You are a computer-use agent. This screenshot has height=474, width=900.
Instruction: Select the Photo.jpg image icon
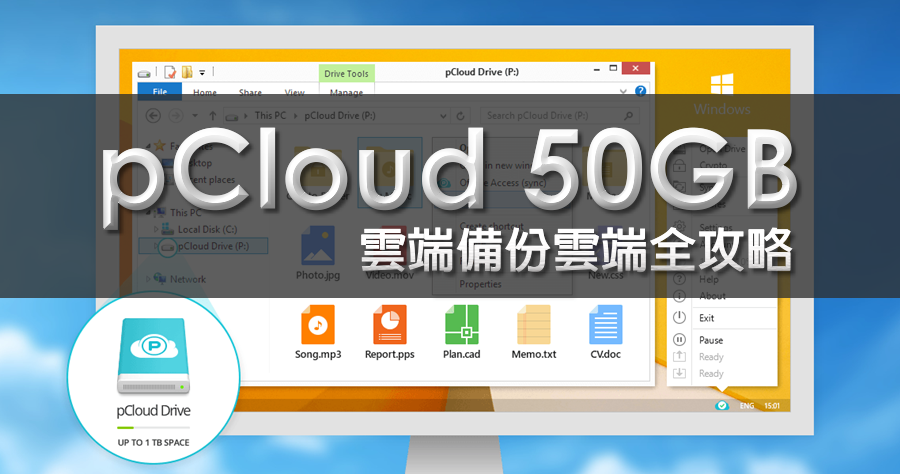[x=318, y=245]
